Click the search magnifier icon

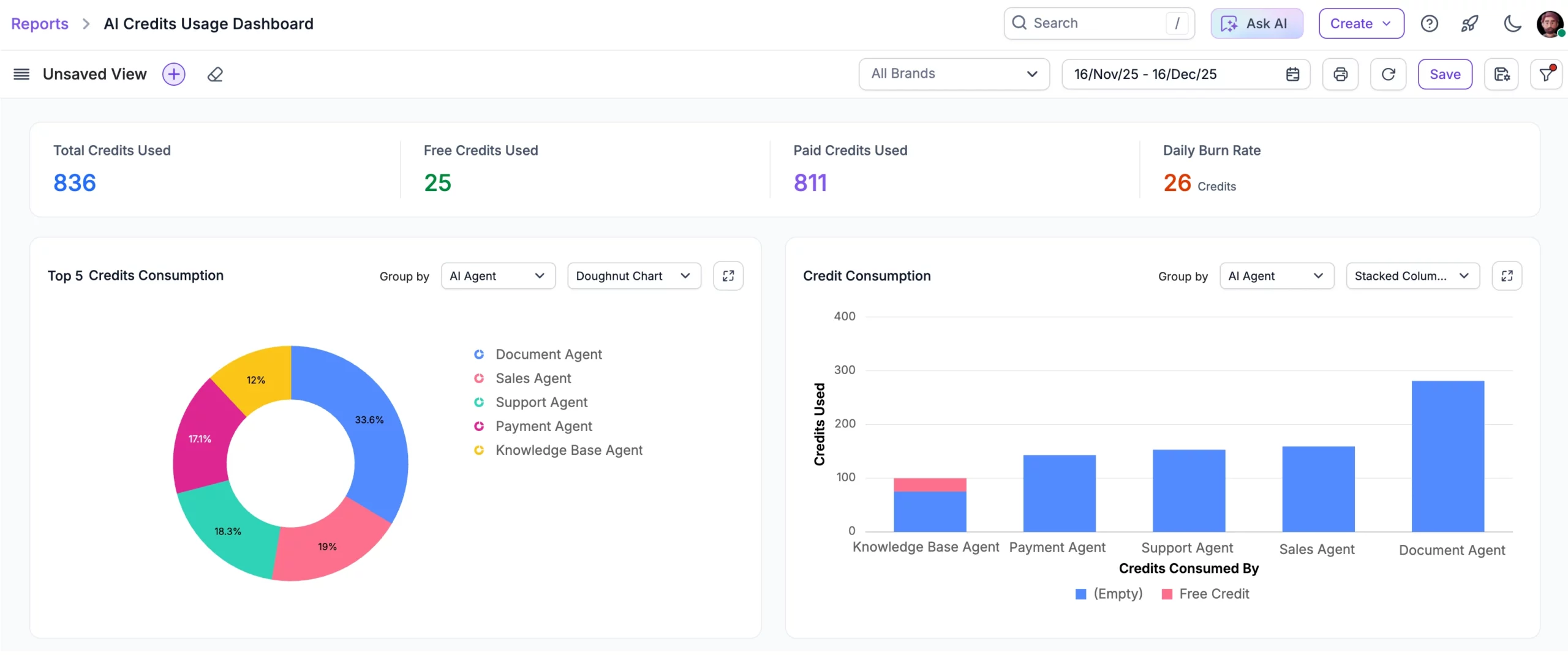point(1019,23)
